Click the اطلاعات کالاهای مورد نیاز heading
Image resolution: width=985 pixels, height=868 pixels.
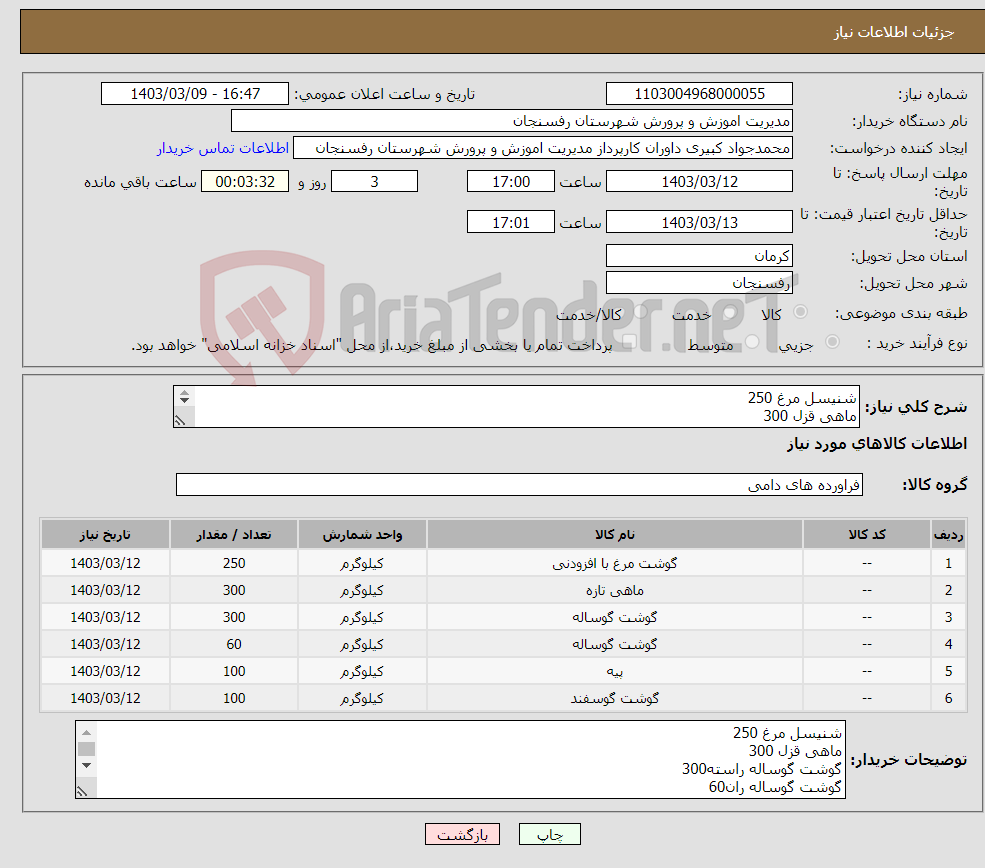pyautogui.click(x=876, y=444)
